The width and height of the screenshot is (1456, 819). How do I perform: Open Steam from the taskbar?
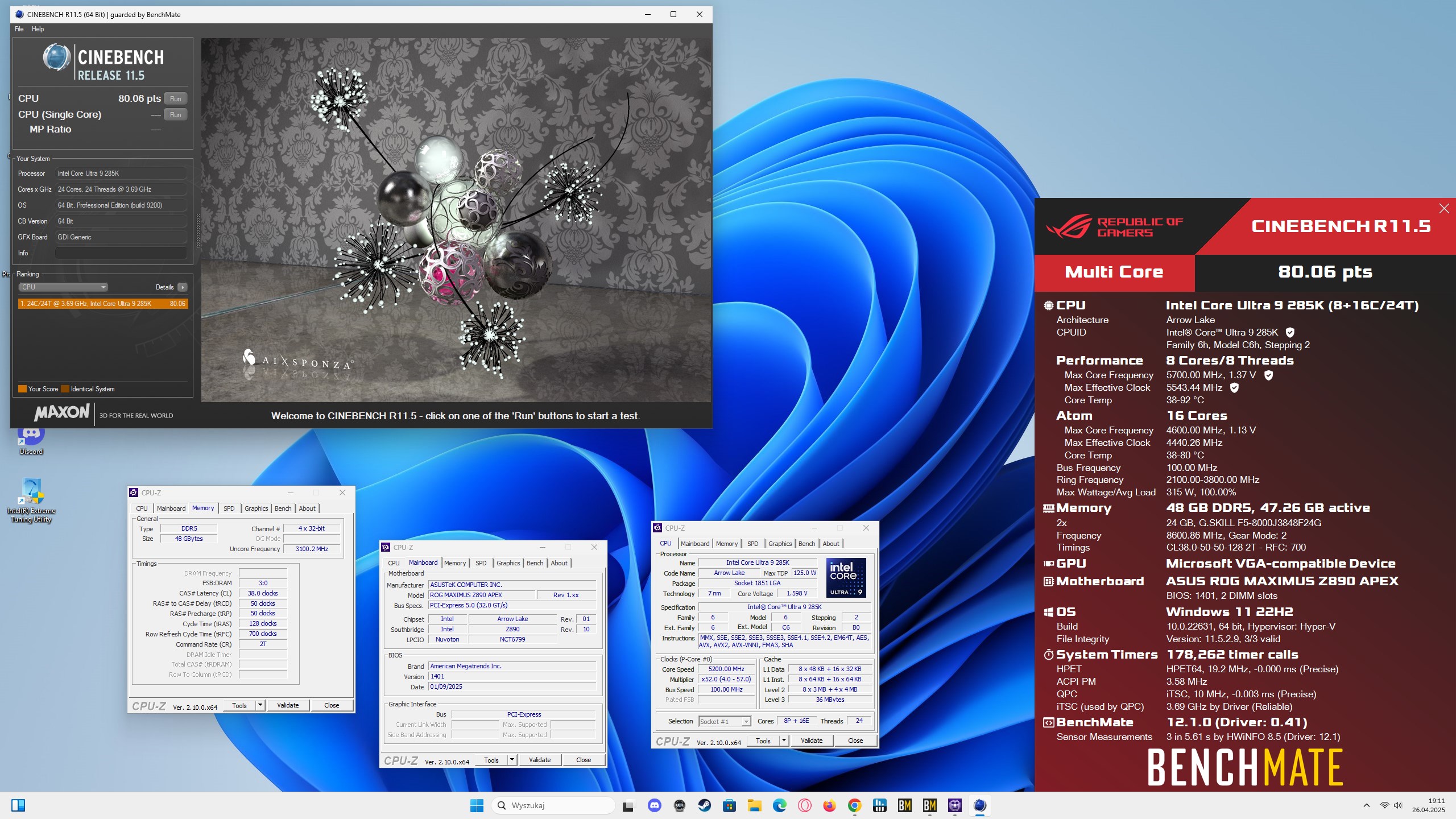pos(705,805)
